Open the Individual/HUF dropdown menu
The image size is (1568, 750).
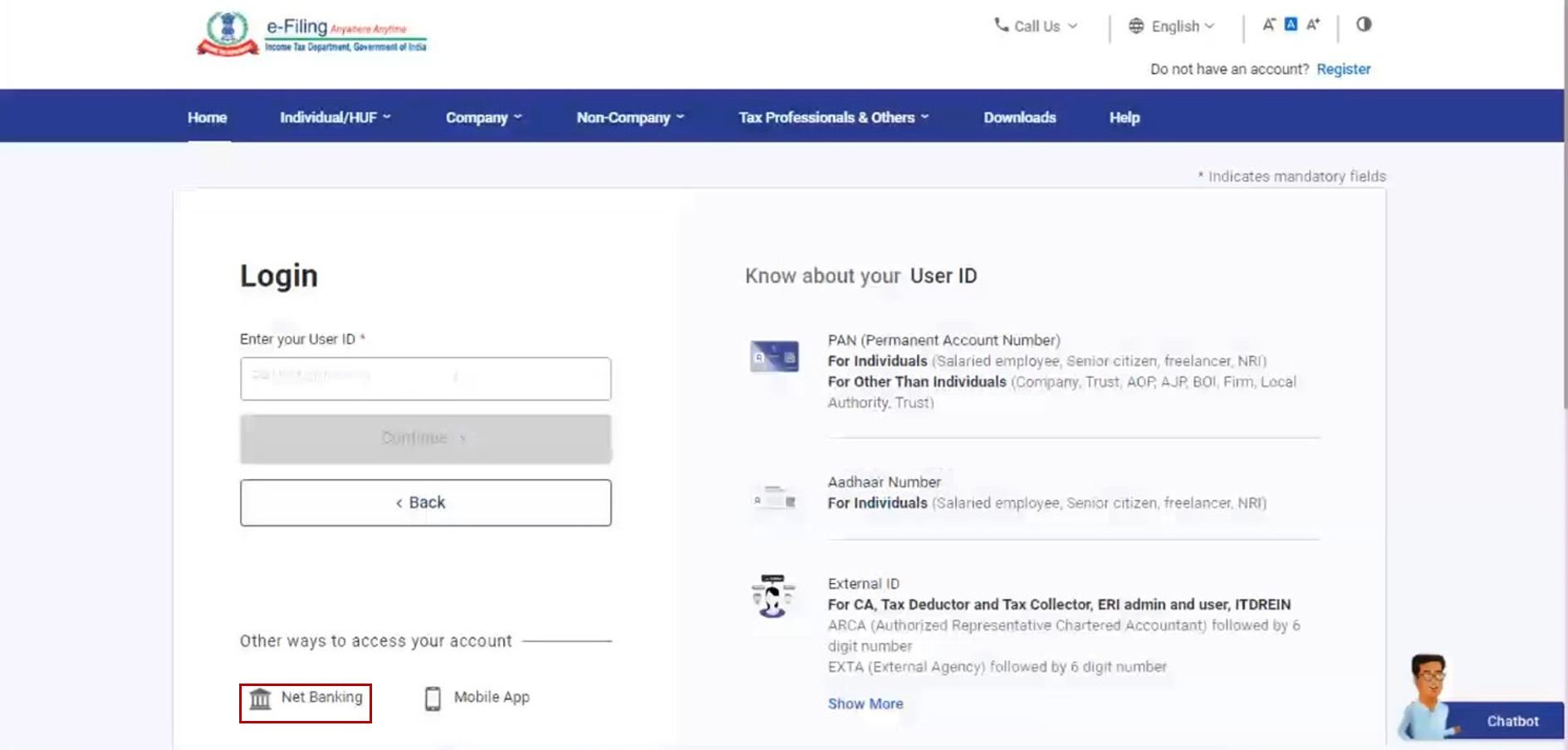(334, 117)
